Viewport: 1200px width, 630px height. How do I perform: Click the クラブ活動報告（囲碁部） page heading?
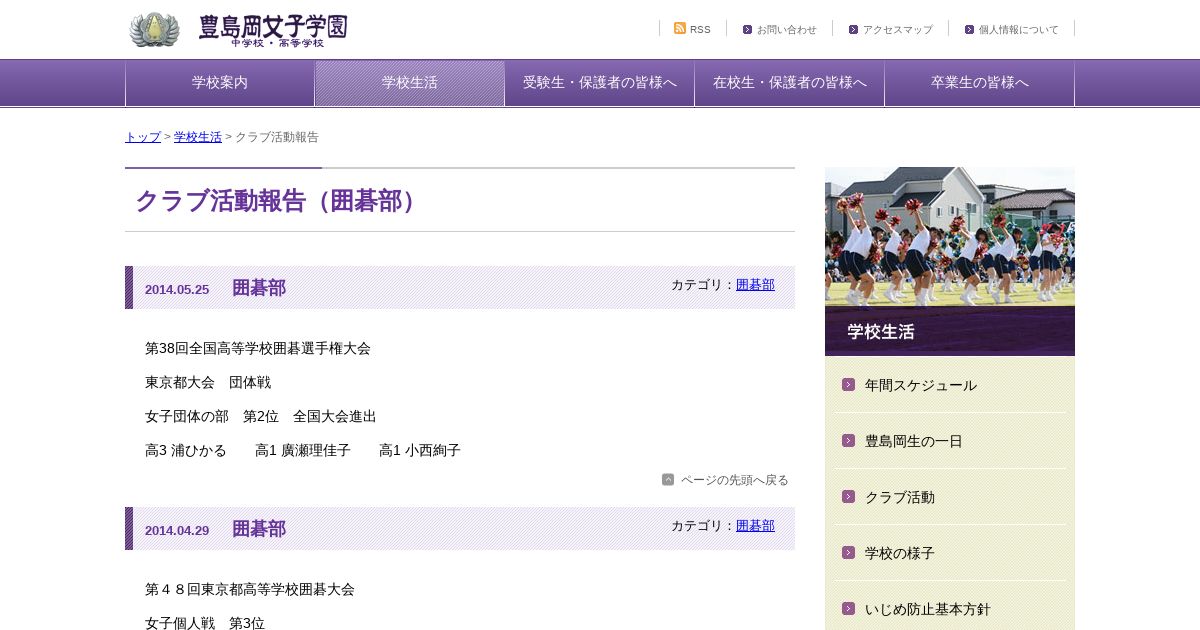[280, 201]
